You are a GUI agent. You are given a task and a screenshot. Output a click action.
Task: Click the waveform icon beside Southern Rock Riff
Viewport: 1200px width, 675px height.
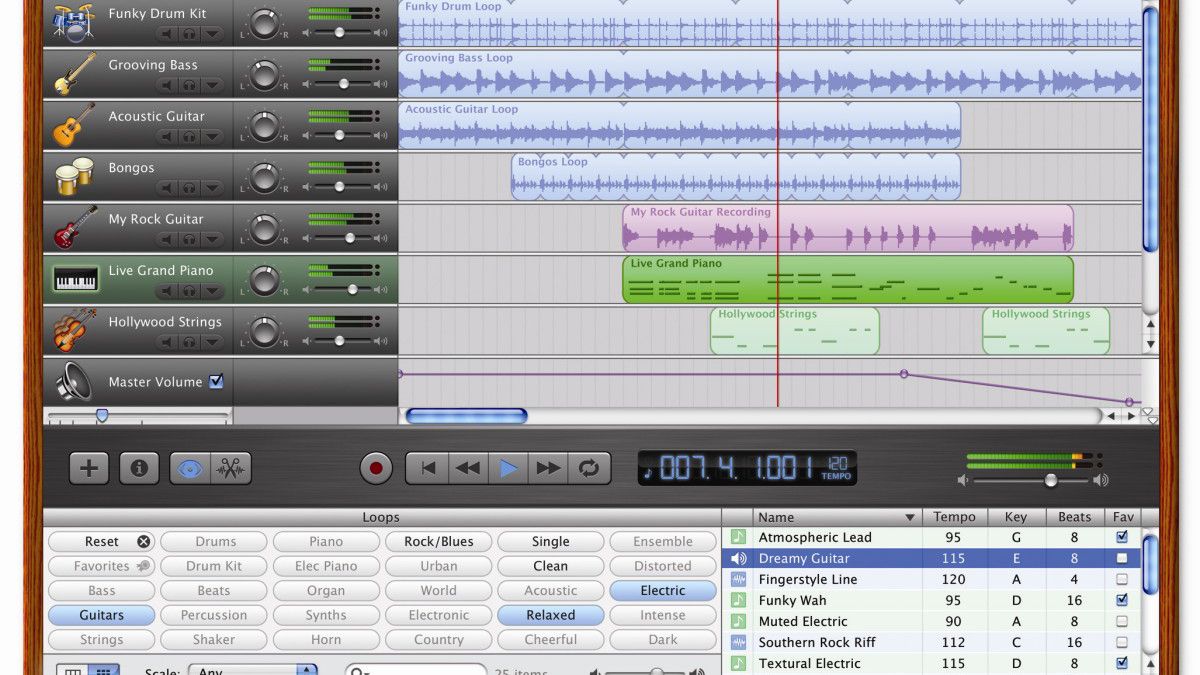tap(739, 642)
